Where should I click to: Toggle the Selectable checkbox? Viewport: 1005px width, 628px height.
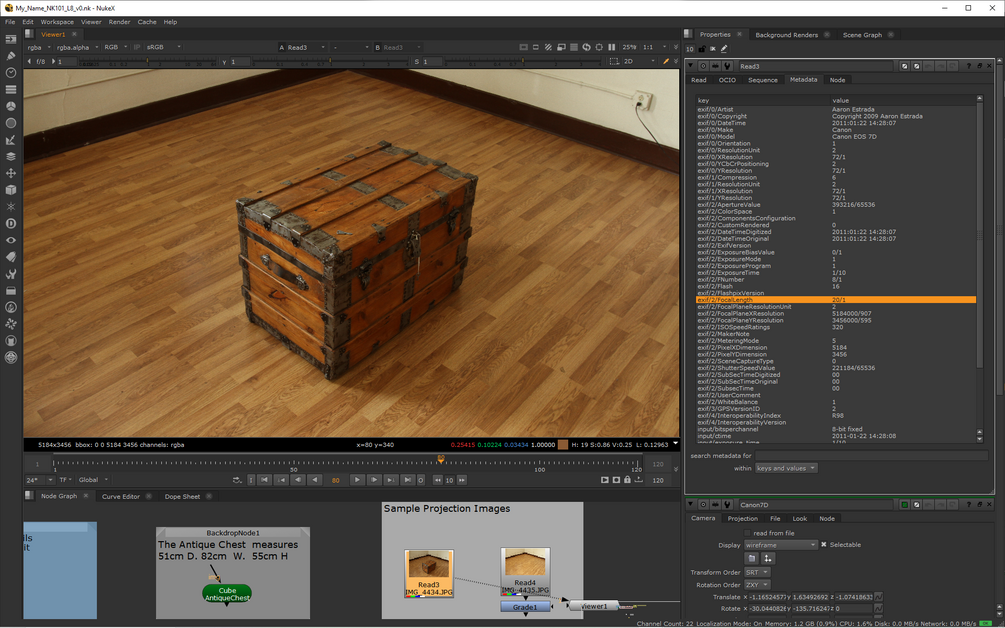(x=824, y=545)
